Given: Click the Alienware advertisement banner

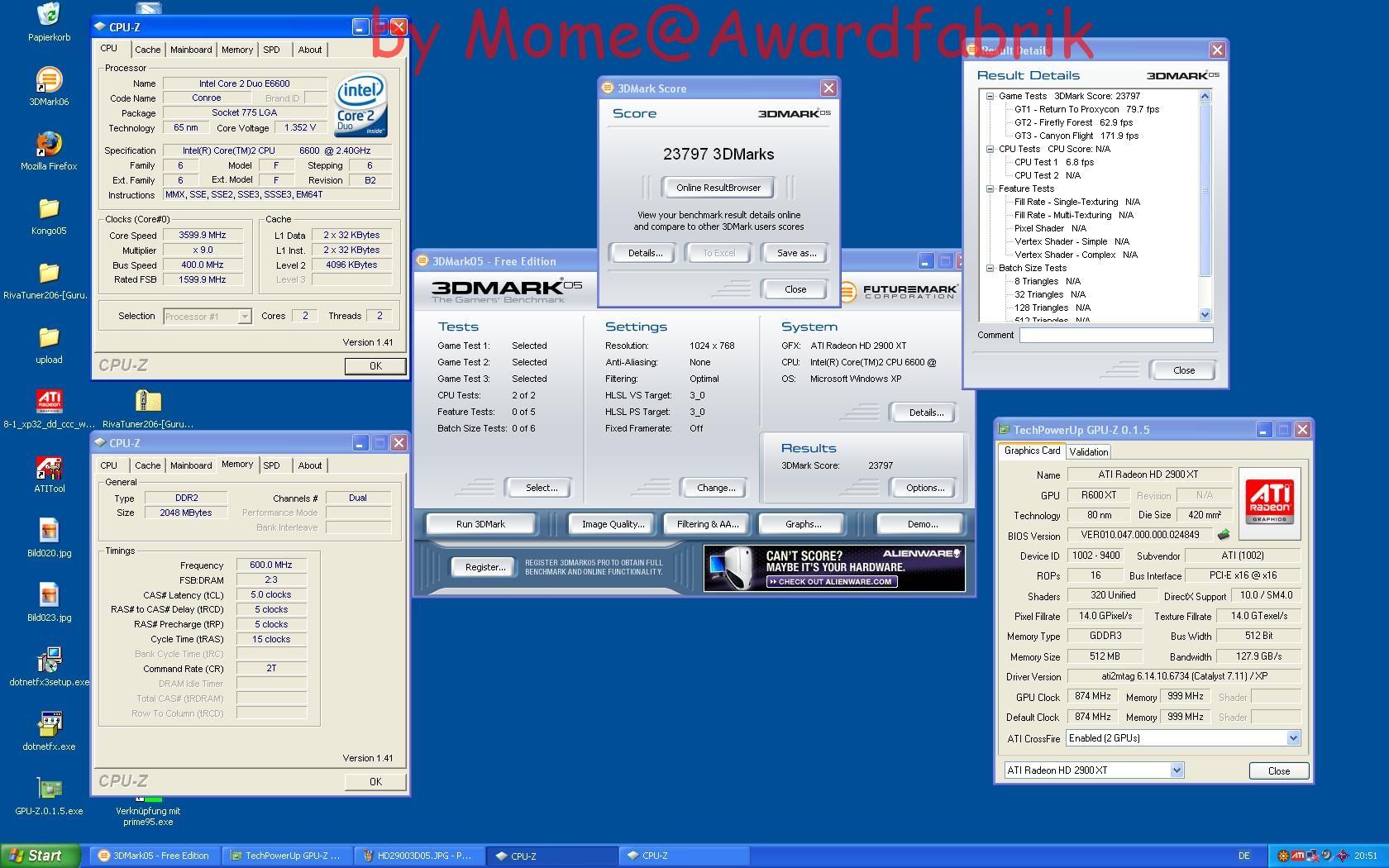Looking at the screenshot, I should (834, 568).
